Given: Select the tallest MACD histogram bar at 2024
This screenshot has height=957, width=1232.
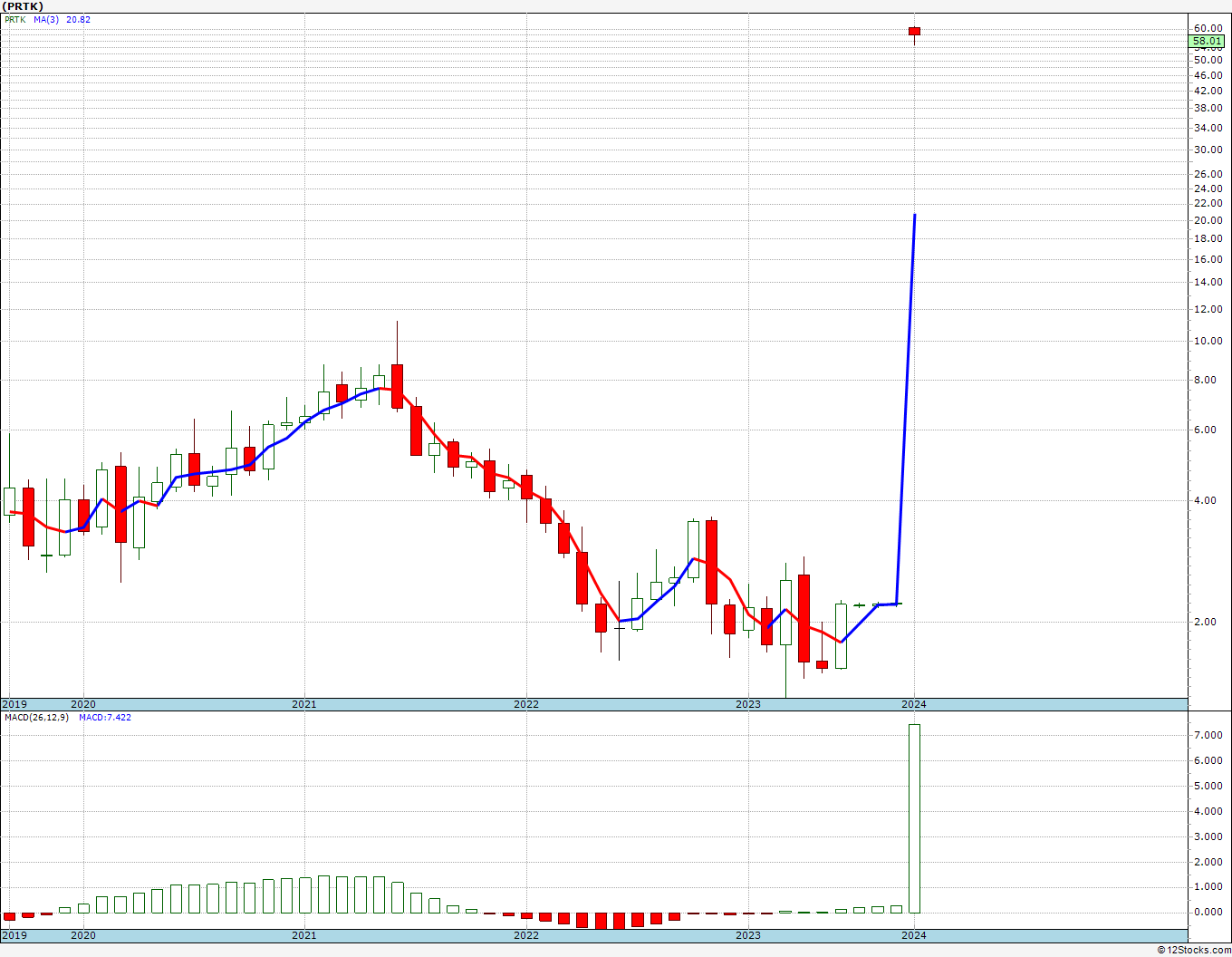Looking at the screenshot, I should pyautogui.click(x=914, y=818).
